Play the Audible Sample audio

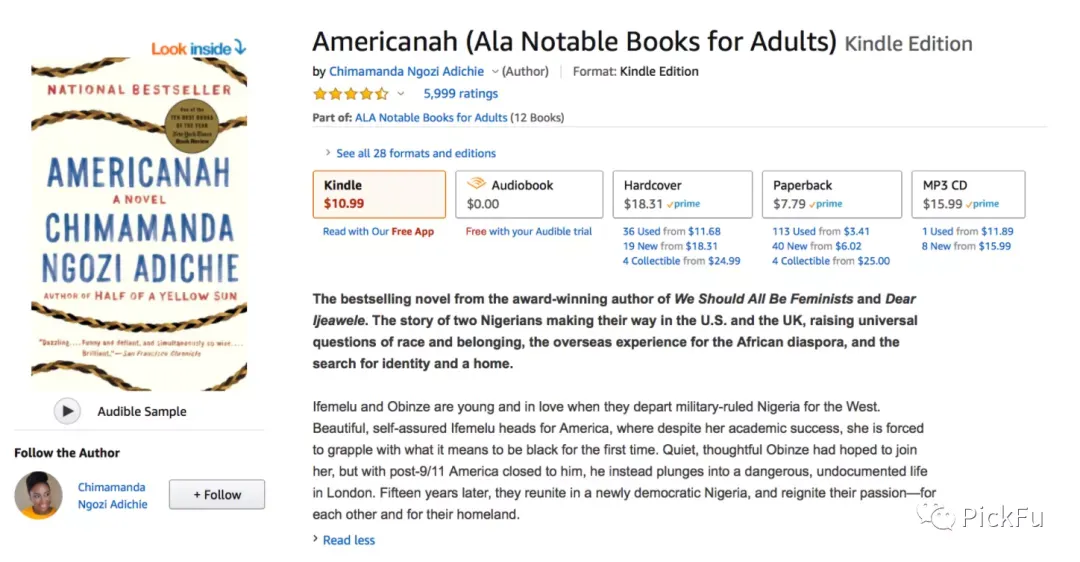point(67,411)
